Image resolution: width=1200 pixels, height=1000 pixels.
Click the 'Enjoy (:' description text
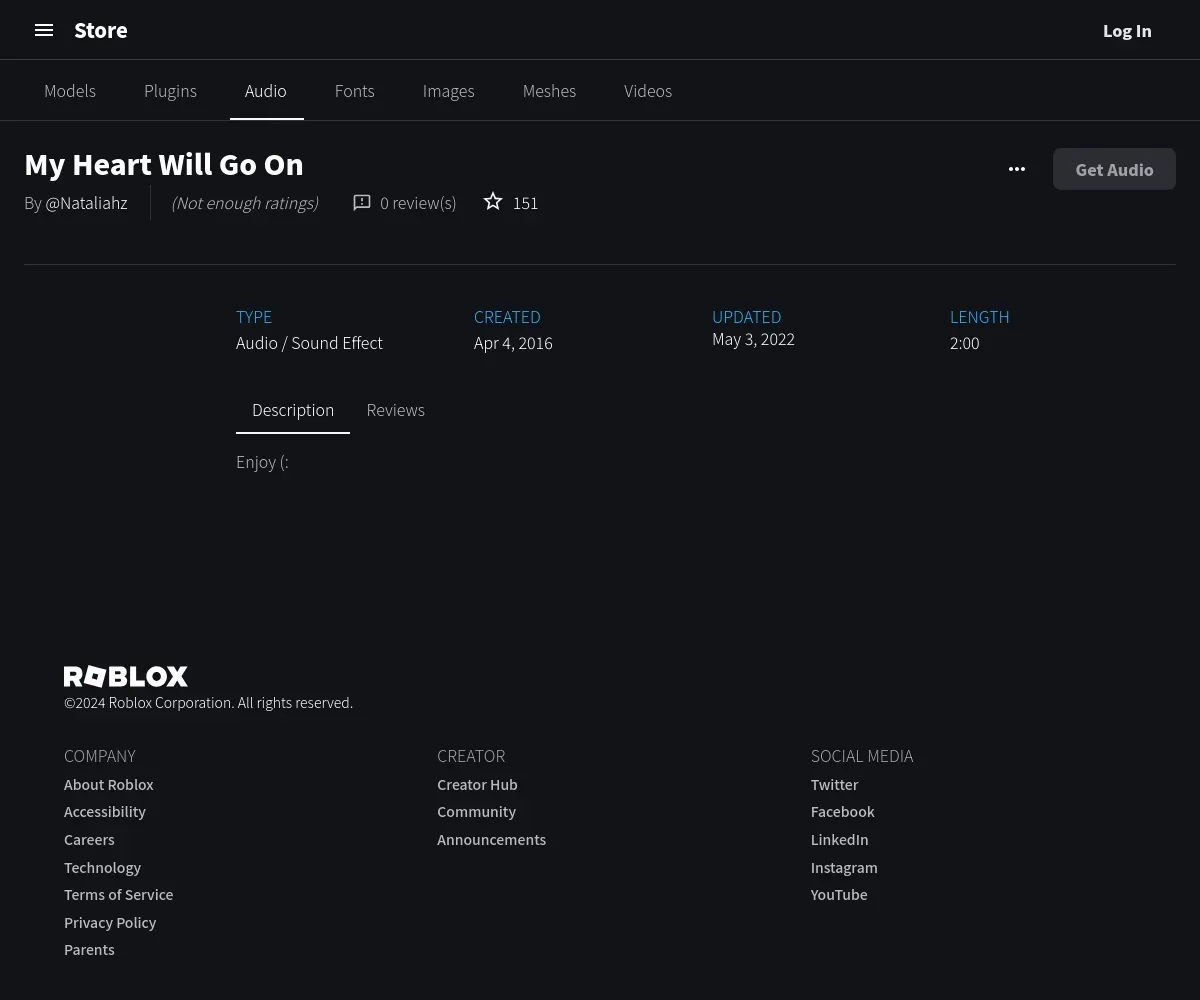coord(262,462)
